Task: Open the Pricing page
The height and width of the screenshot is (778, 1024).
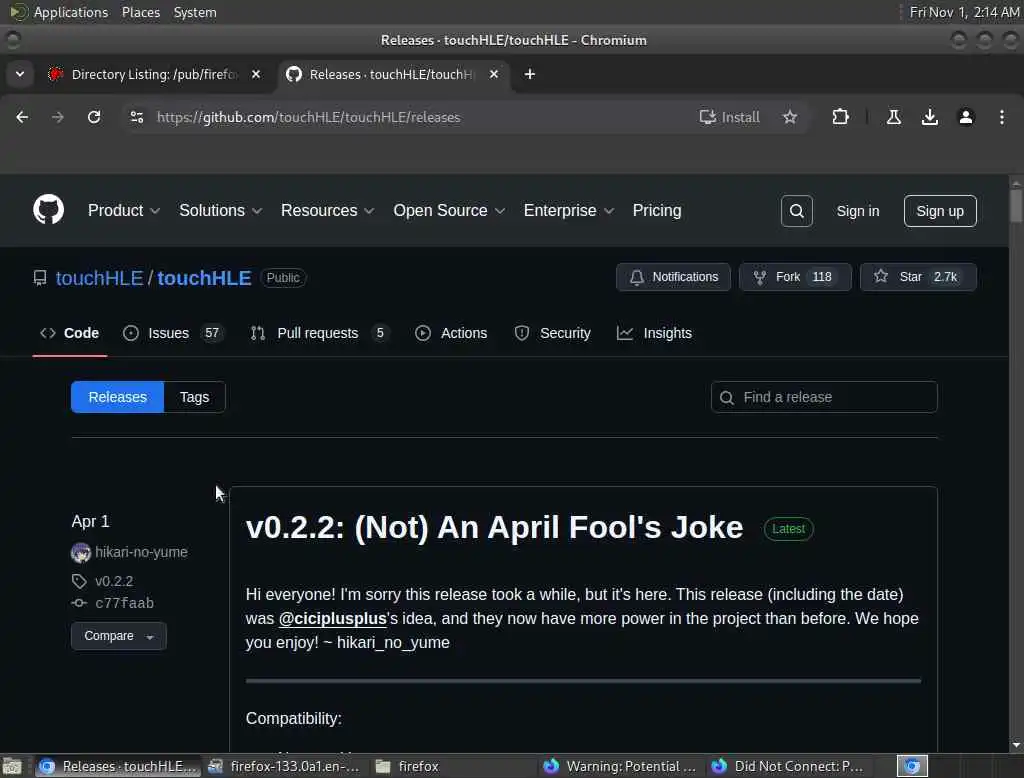Action: [x=656, y=210]
